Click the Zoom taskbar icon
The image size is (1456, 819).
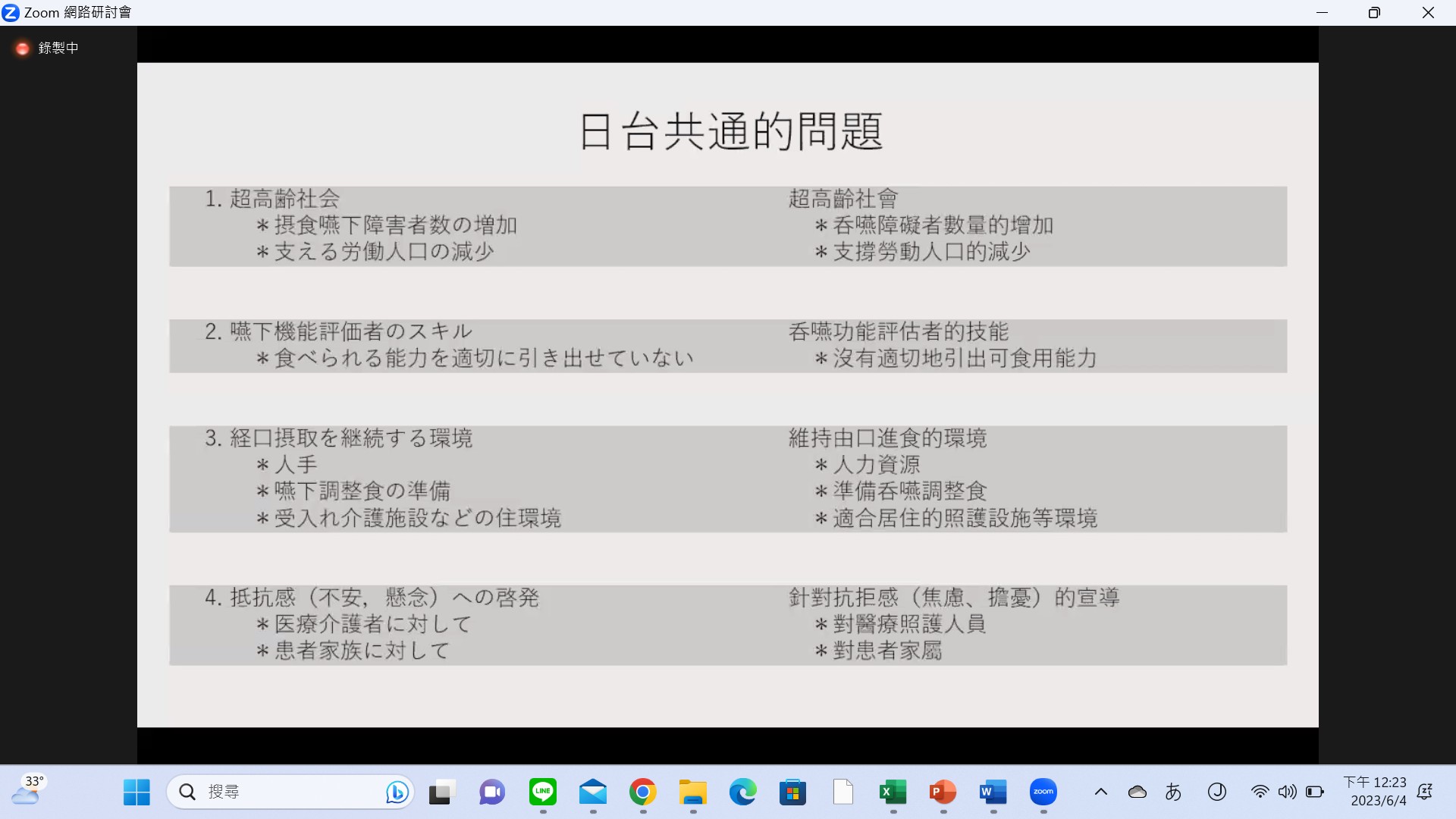click(1043, 792)
